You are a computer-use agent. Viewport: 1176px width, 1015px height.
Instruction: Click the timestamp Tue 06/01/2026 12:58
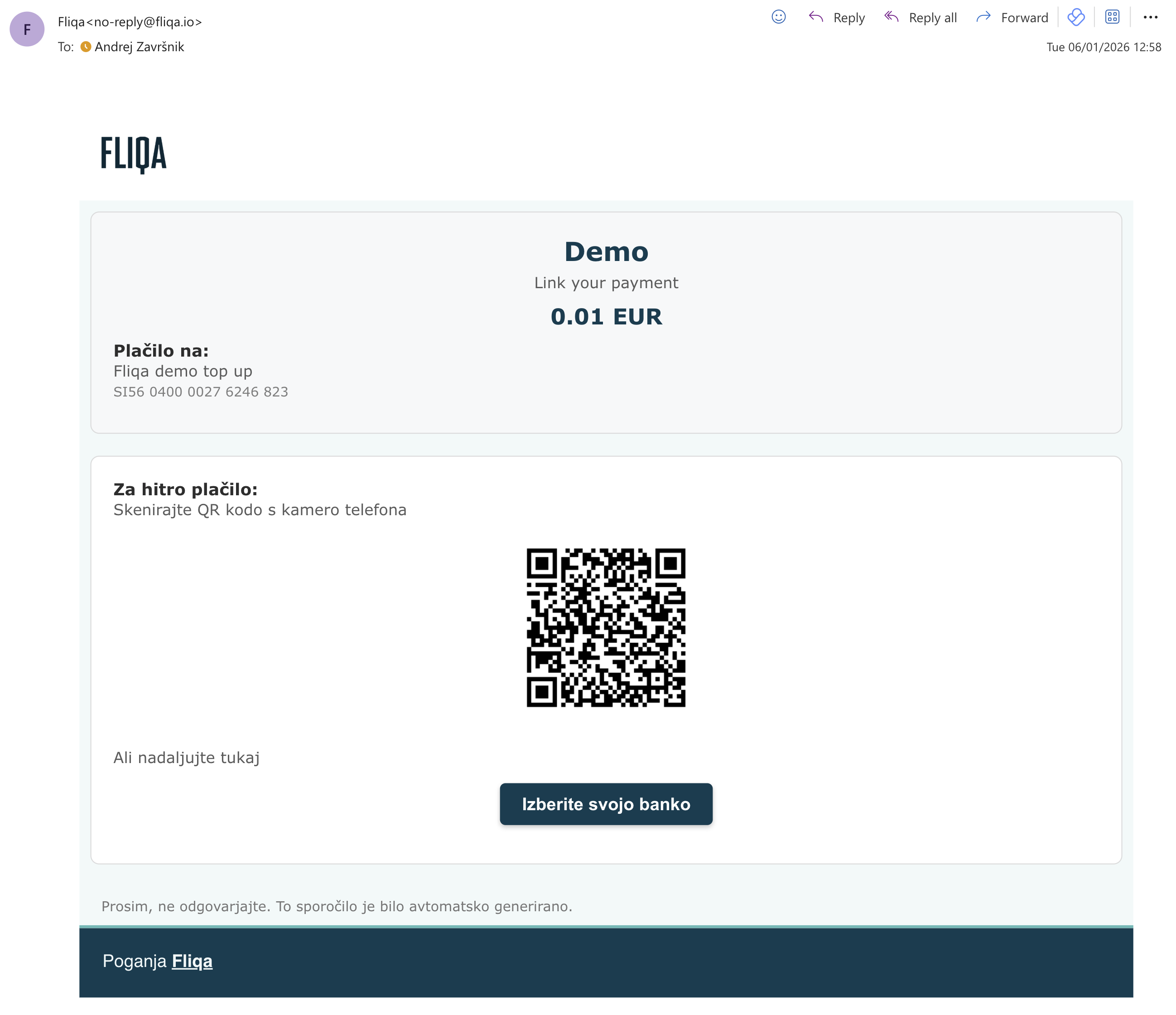[1104, 47]
